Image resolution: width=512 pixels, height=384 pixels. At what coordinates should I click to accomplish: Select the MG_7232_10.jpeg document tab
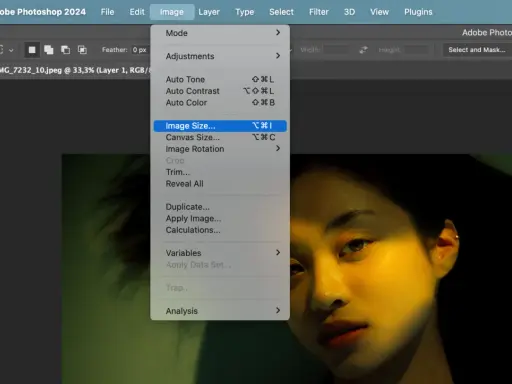pyautogui.click(x=75, y=70)
